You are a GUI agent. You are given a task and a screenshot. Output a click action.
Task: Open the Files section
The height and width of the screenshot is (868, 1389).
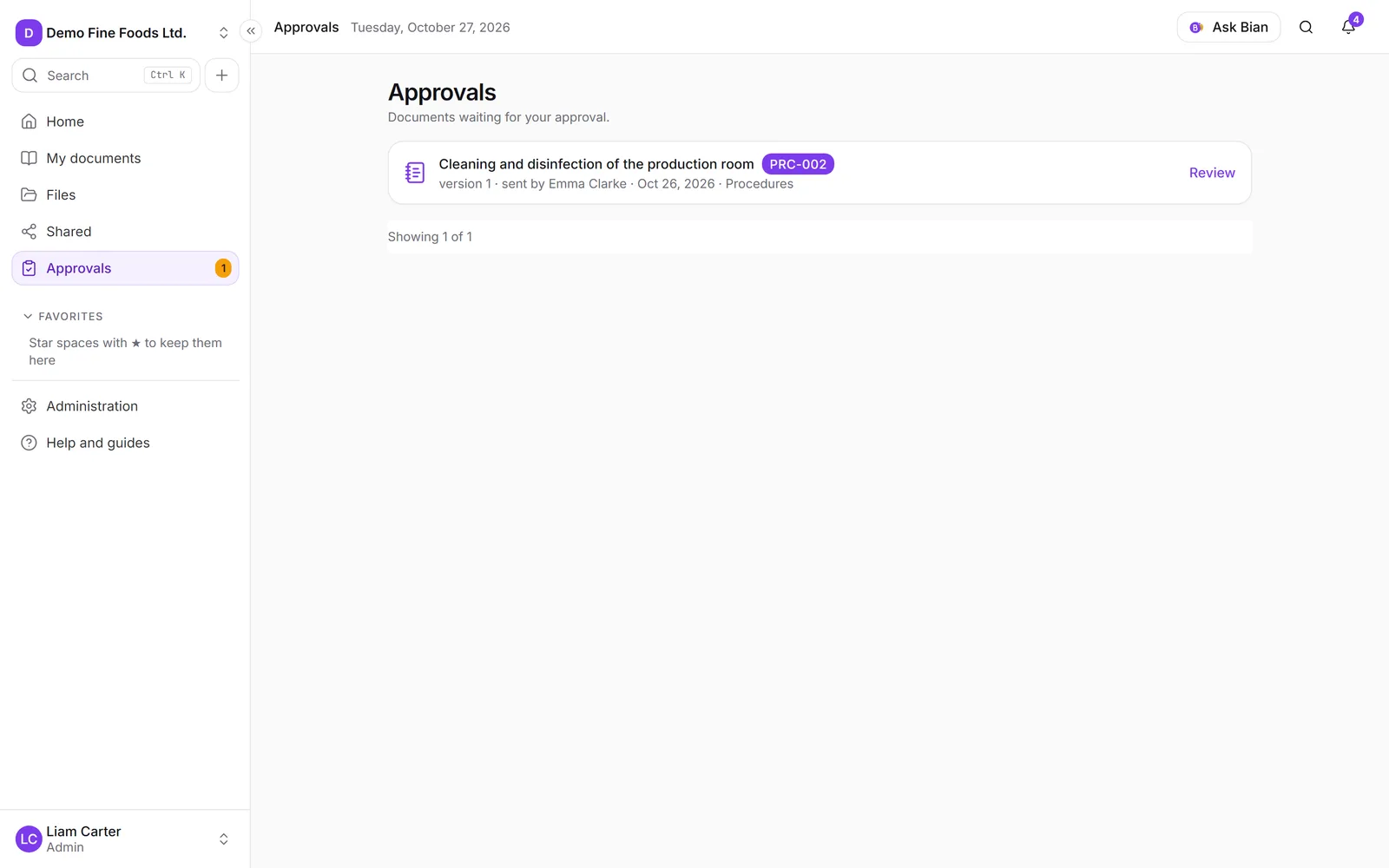[125, 194]
